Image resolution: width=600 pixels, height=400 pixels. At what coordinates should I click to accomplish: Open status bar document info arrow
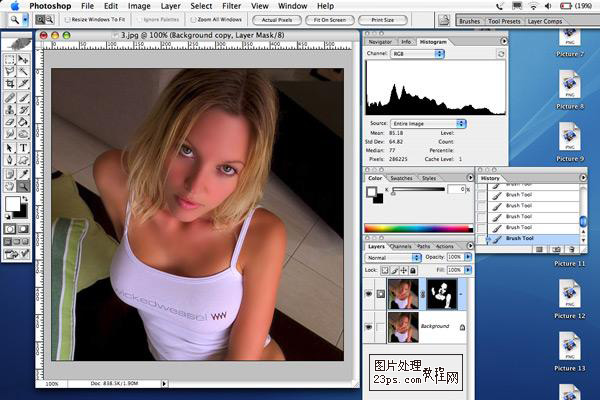click(164, 384)
